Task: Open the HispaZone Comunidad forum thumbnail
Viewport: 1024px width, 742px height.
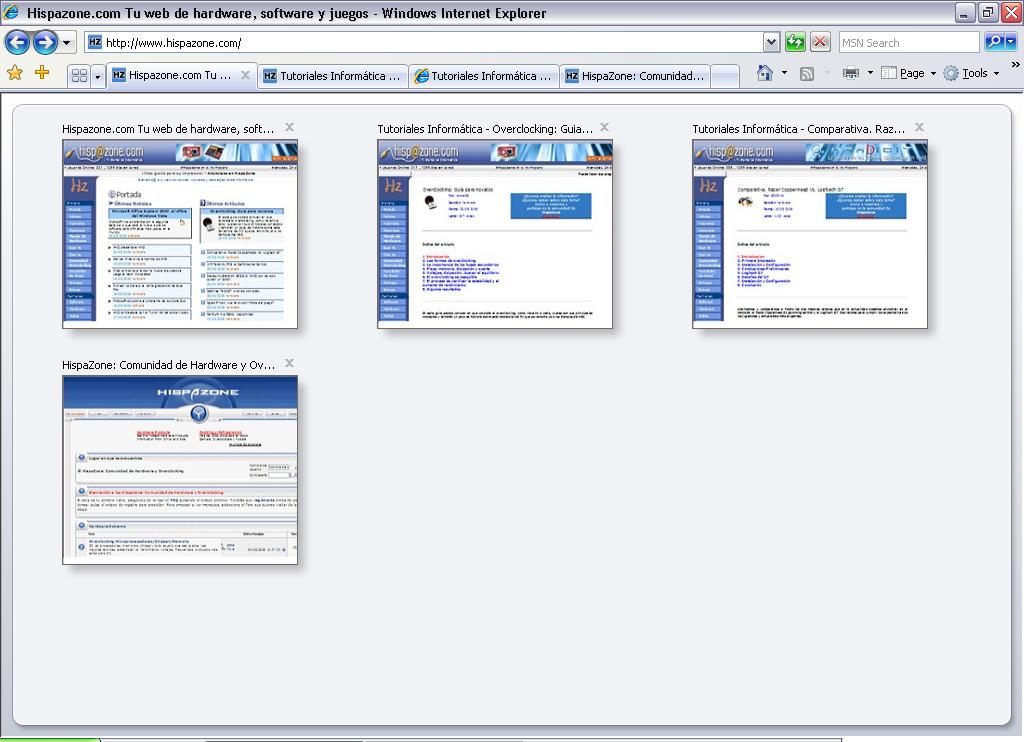Action: [x=180, y=470]
